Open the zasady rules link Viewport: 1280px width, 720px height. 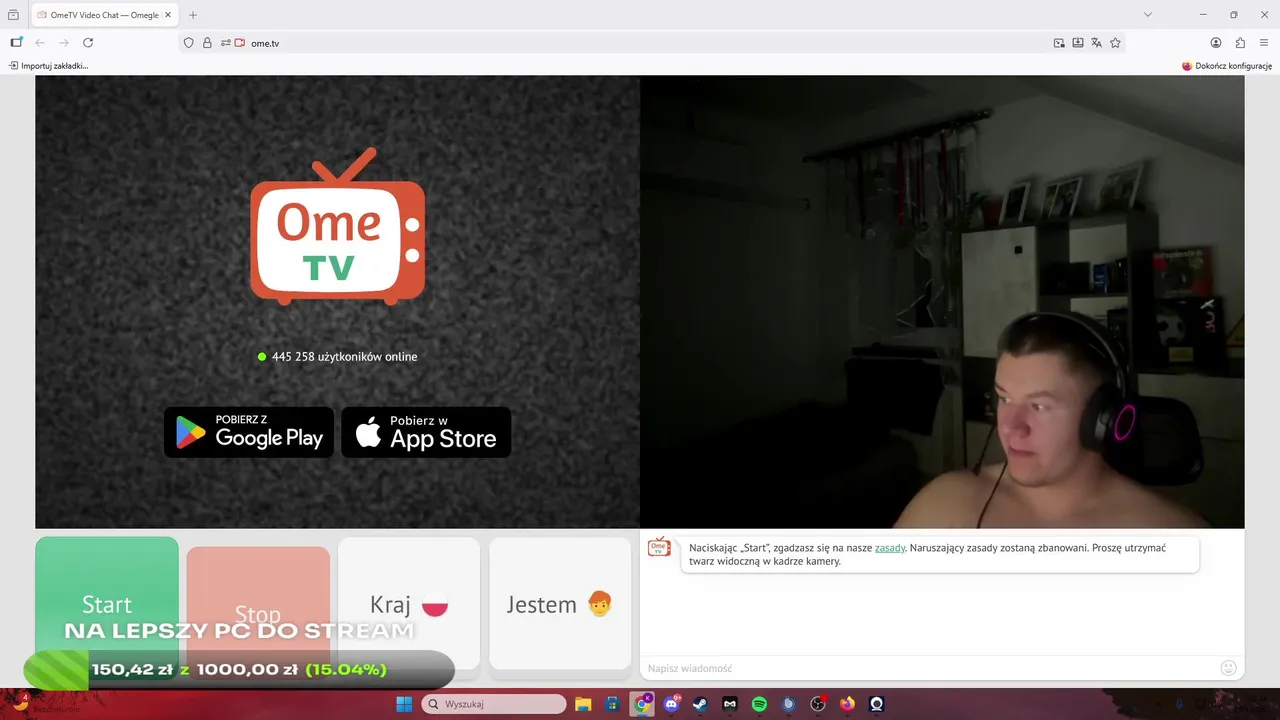coord(890,548)
